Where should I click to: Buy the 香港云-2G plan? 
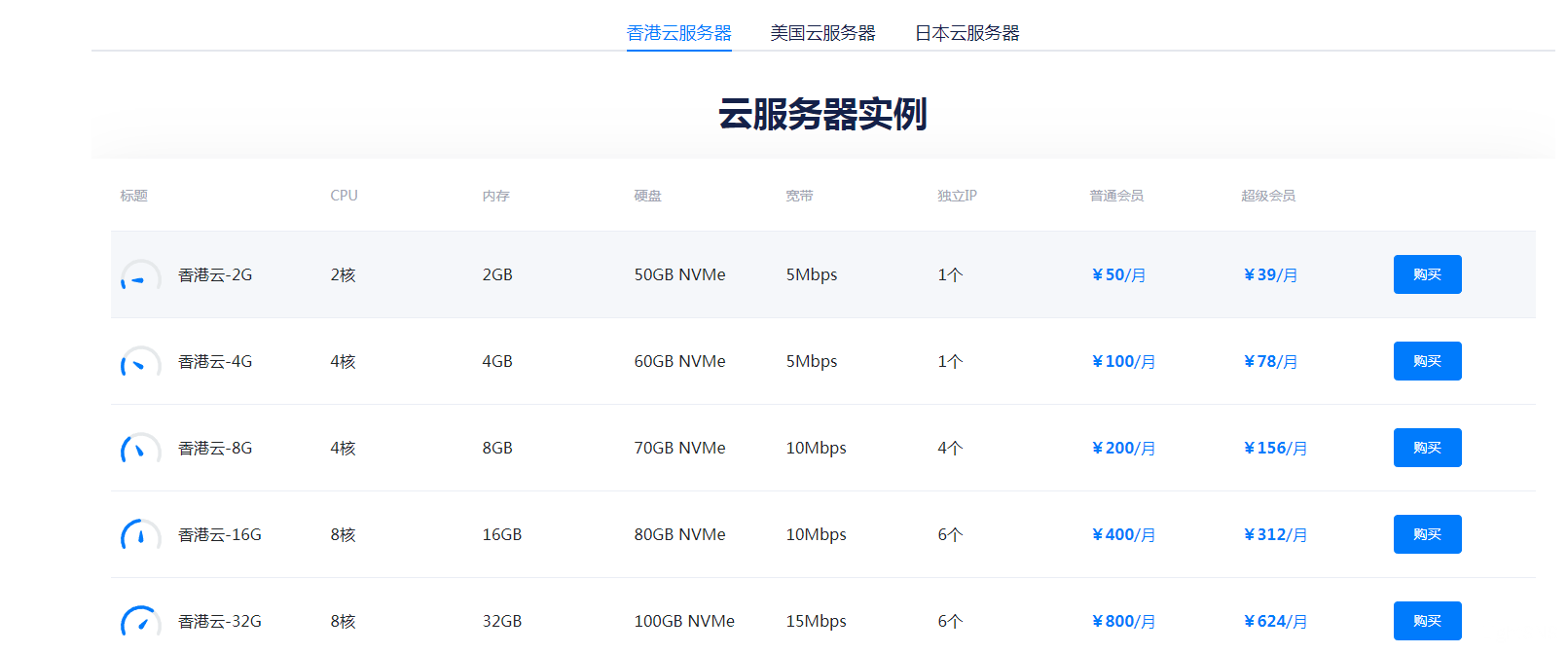(1428, 274)
